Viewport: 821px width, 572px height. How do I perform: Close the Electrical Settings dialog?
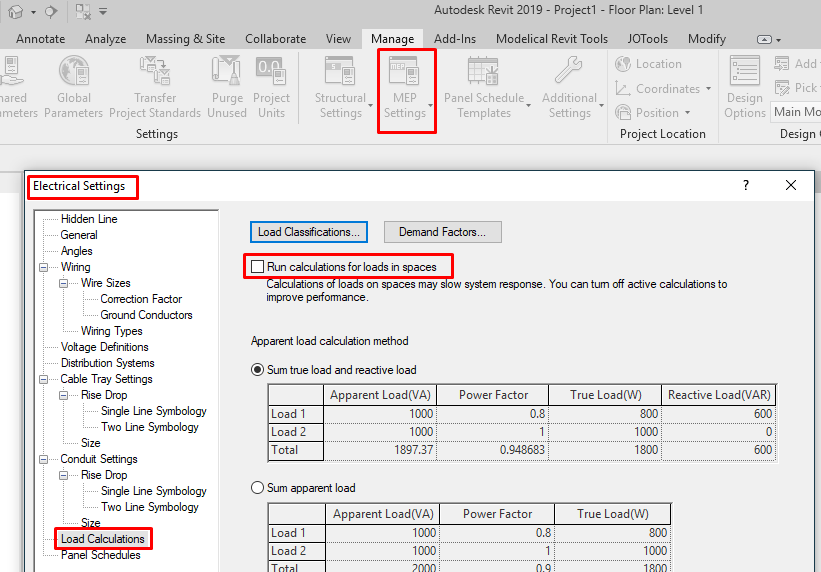[x=791, y=185]
